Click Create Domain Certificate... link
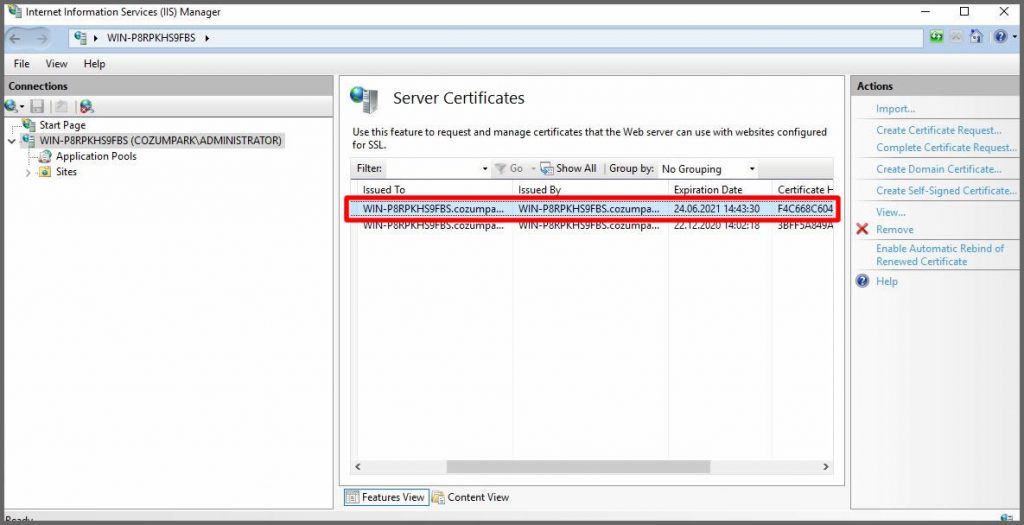The width and height of the screenshot is (1024, 525). 938,168
